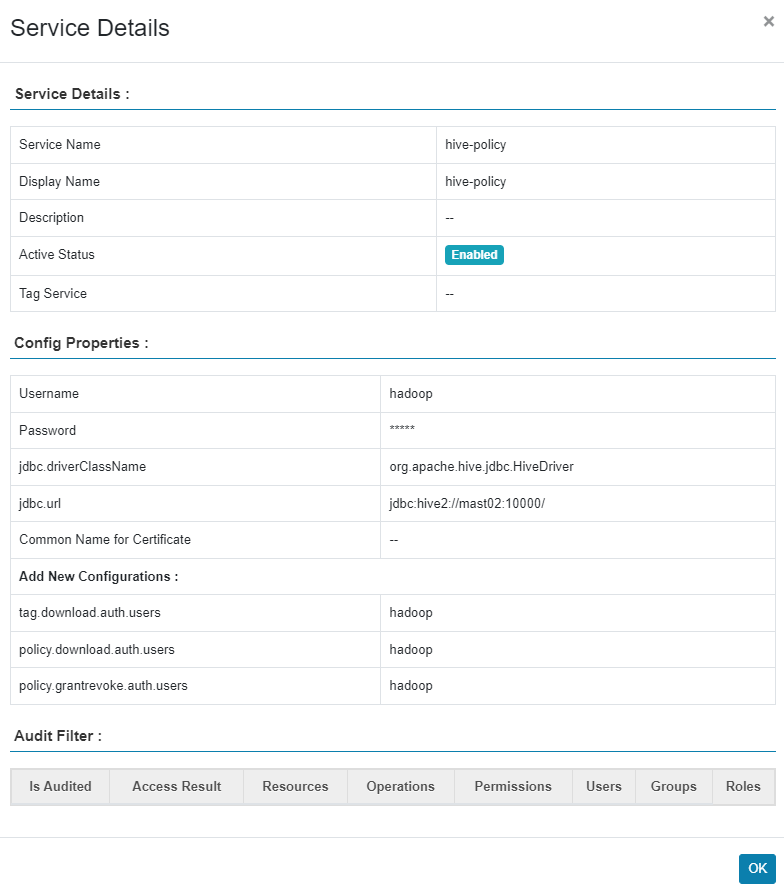Viewport: 784px width, 894px height.
Task: Click the masked Password value
Action: point(402,429)
